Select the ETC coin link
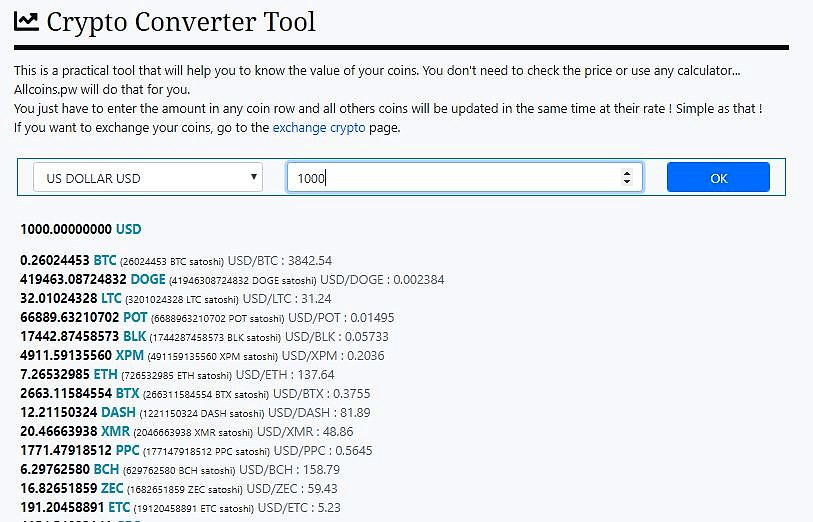The height and width of the screenshot is (522, 813). [119, 507]
